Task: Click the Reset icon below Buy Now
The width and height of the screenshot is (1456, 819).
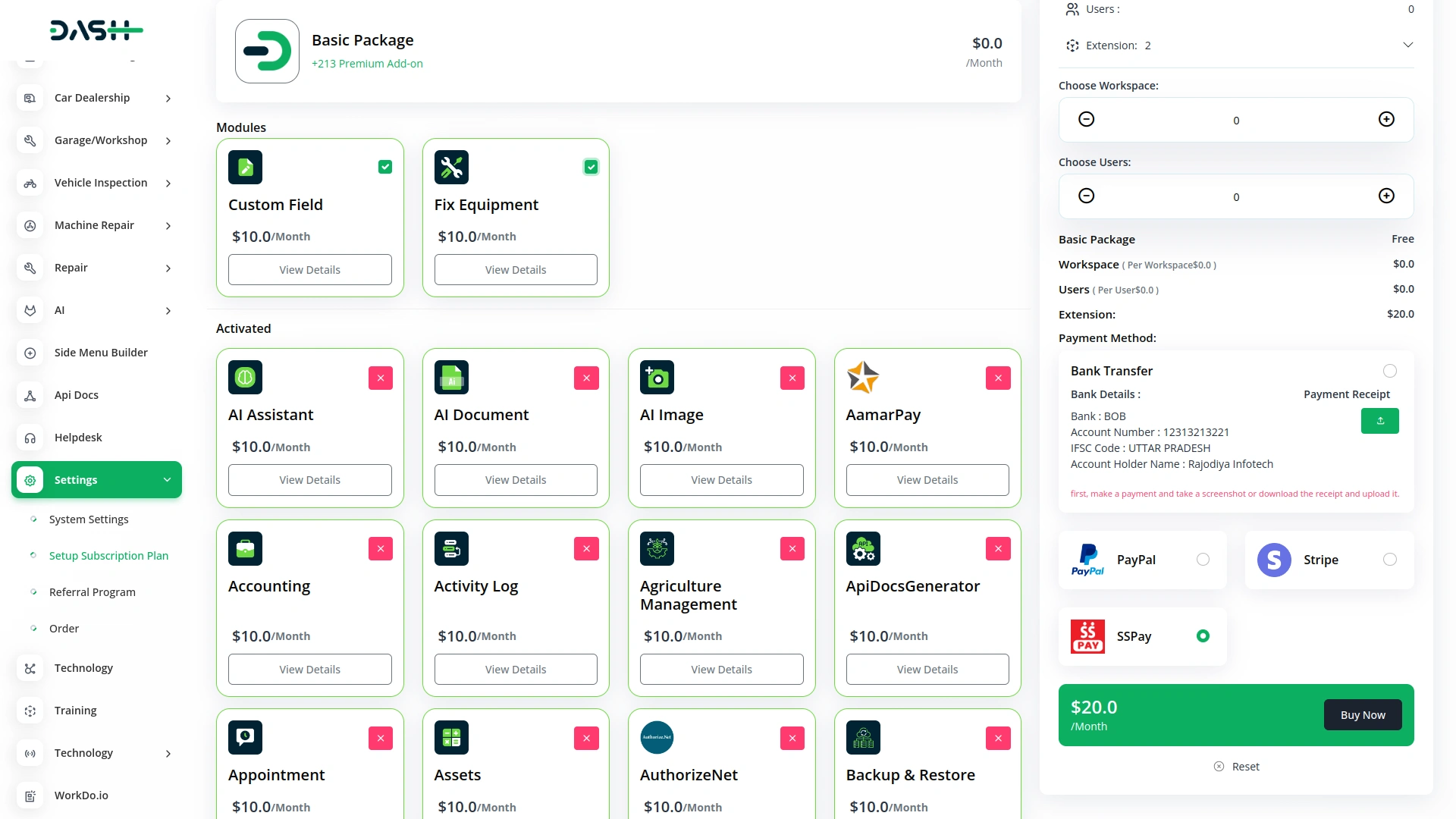Action: click(1219, 767)
